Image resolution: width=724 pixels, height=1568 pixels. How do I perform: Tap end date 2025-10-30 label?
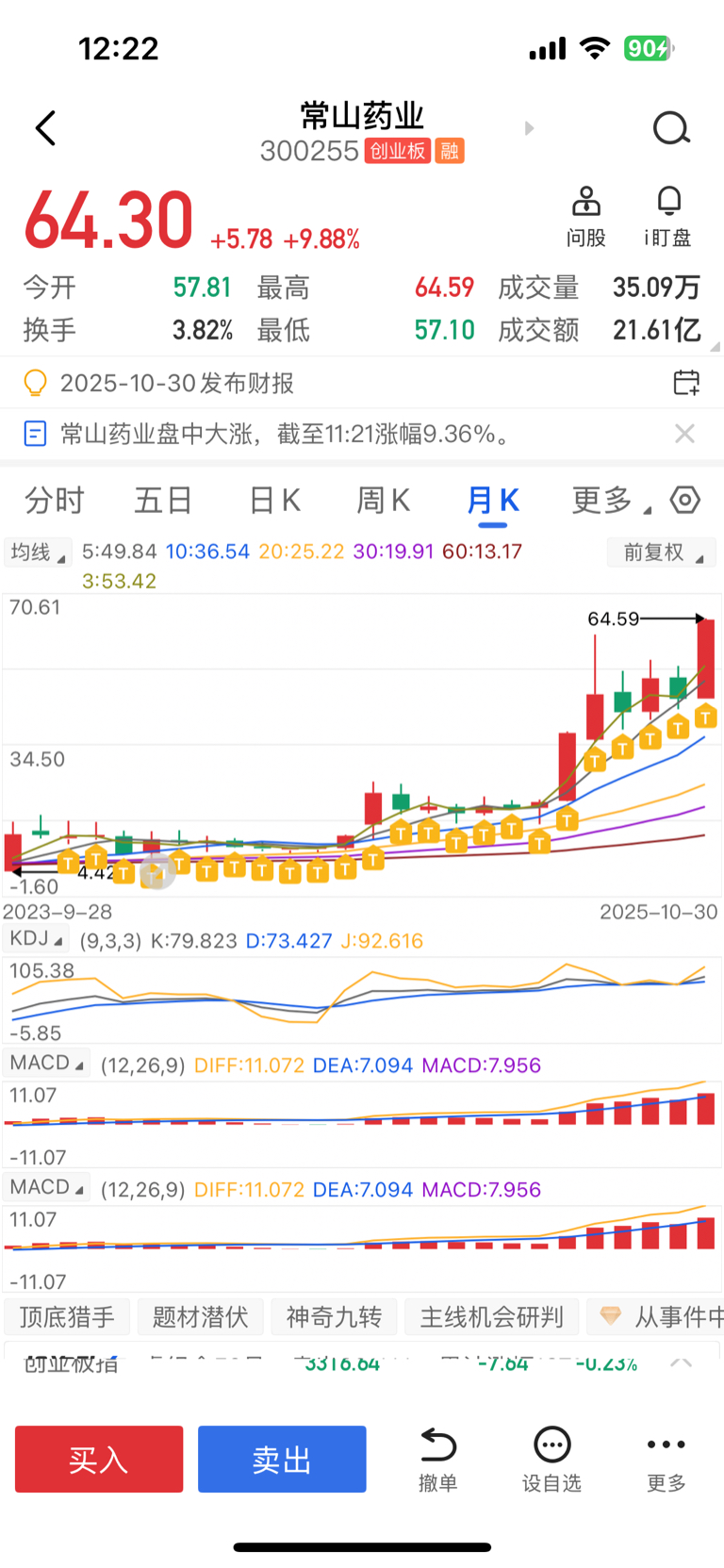658,912
